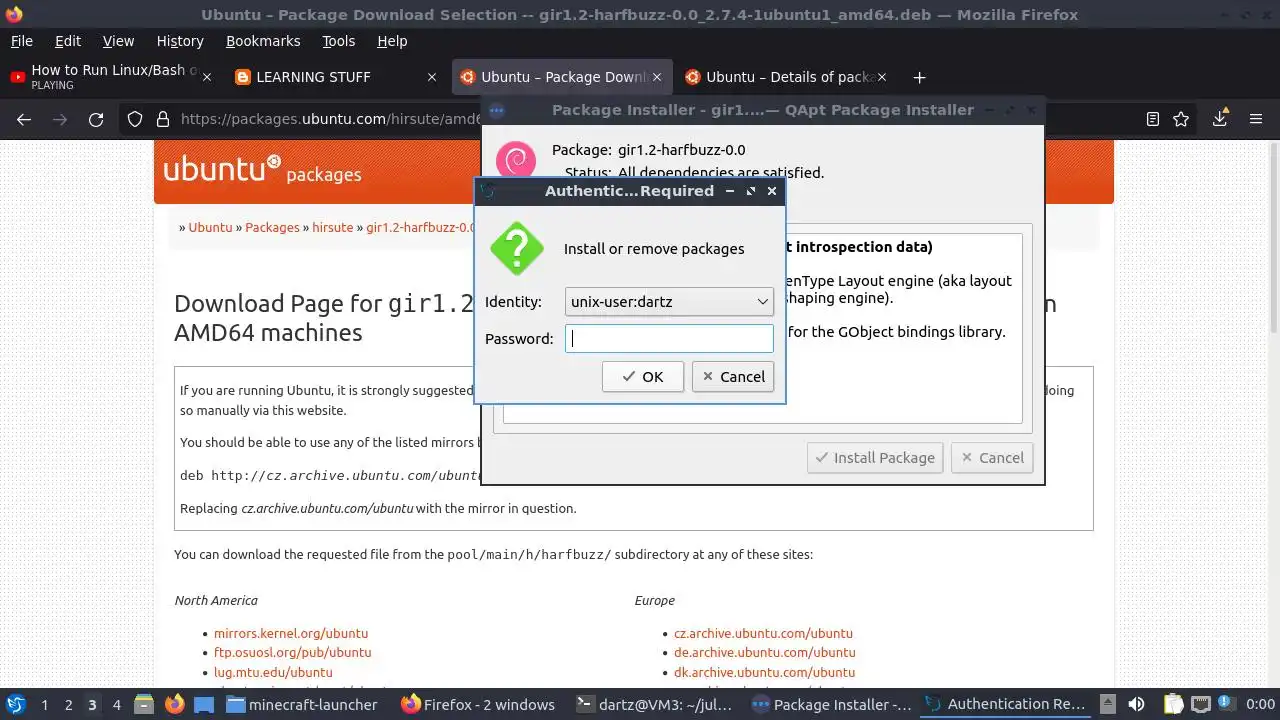This screenshot has height=720, width=1280.
Task: Open the Identity dropdown unix-user:dartz
Action: pyautogui.click(x=669, y=301)
